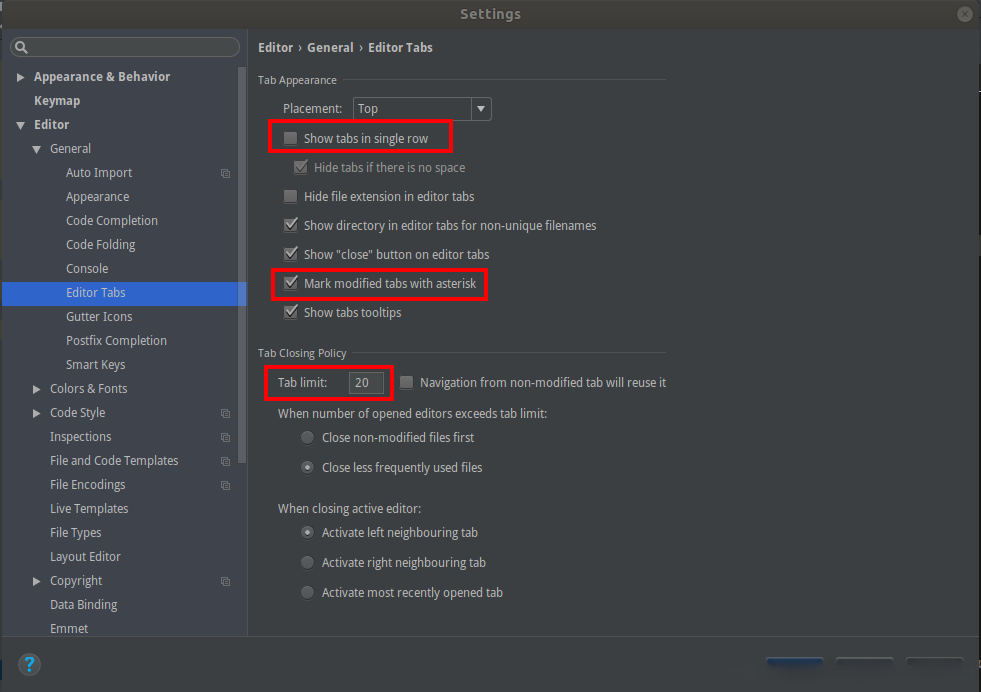Go to Code Folding settings
Screen dimensions: 981x692
(101, 245)
